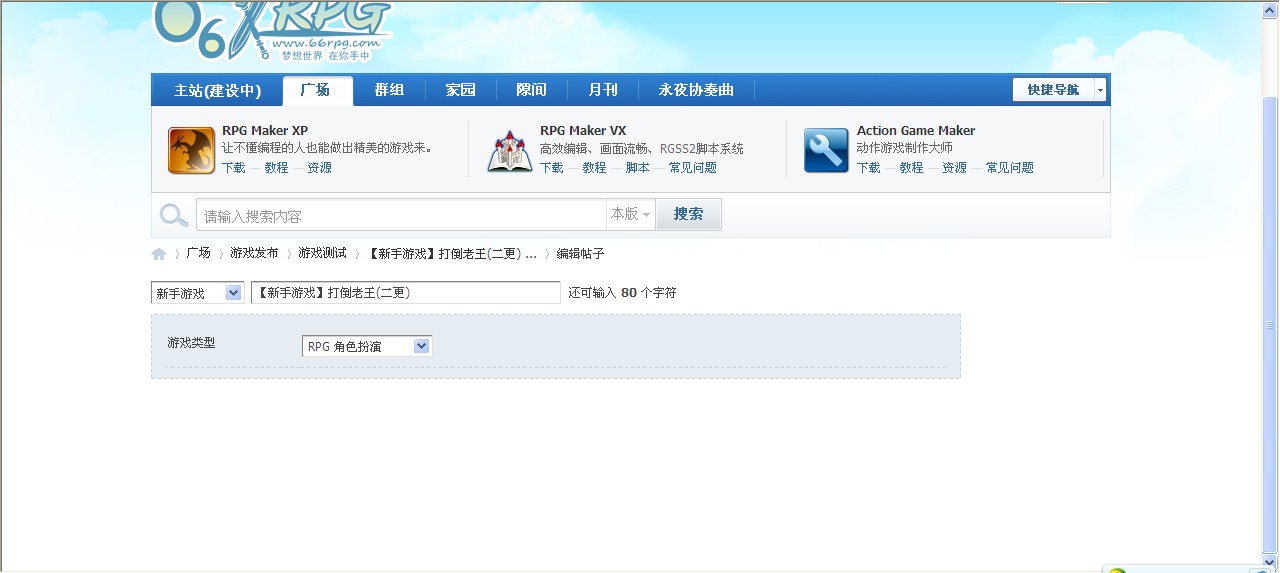Viewport: 1280px width, 573px height.
Task: Click the Action Game Maker wrench icon
Action: 826,150
